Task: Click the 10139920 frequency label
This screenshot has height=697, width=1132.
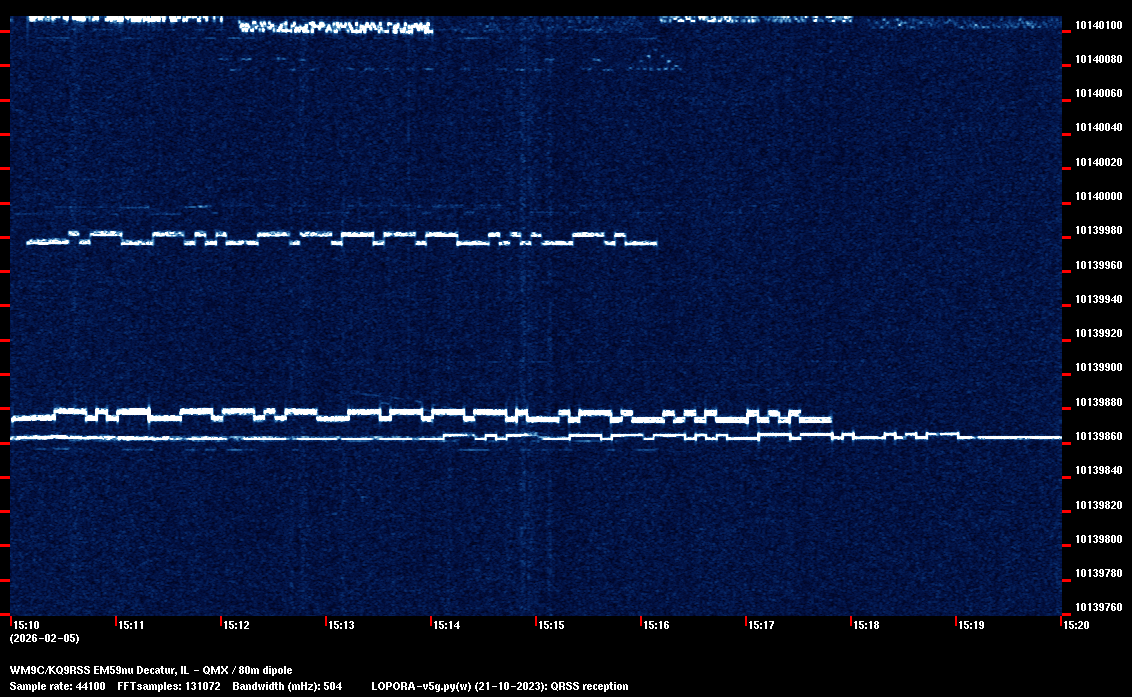Action: click(1097, 333)
